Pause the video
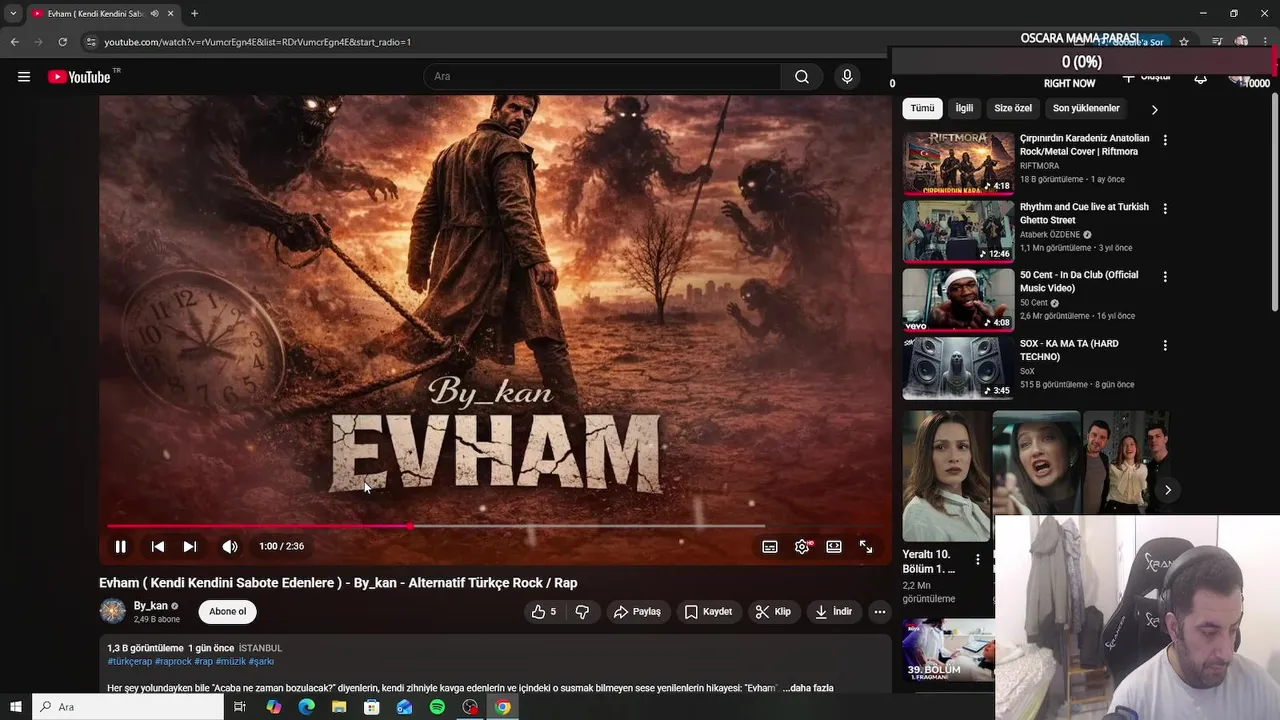This screenshot has width=1280, height=720. pyautogui.click(x=120, y=546)
